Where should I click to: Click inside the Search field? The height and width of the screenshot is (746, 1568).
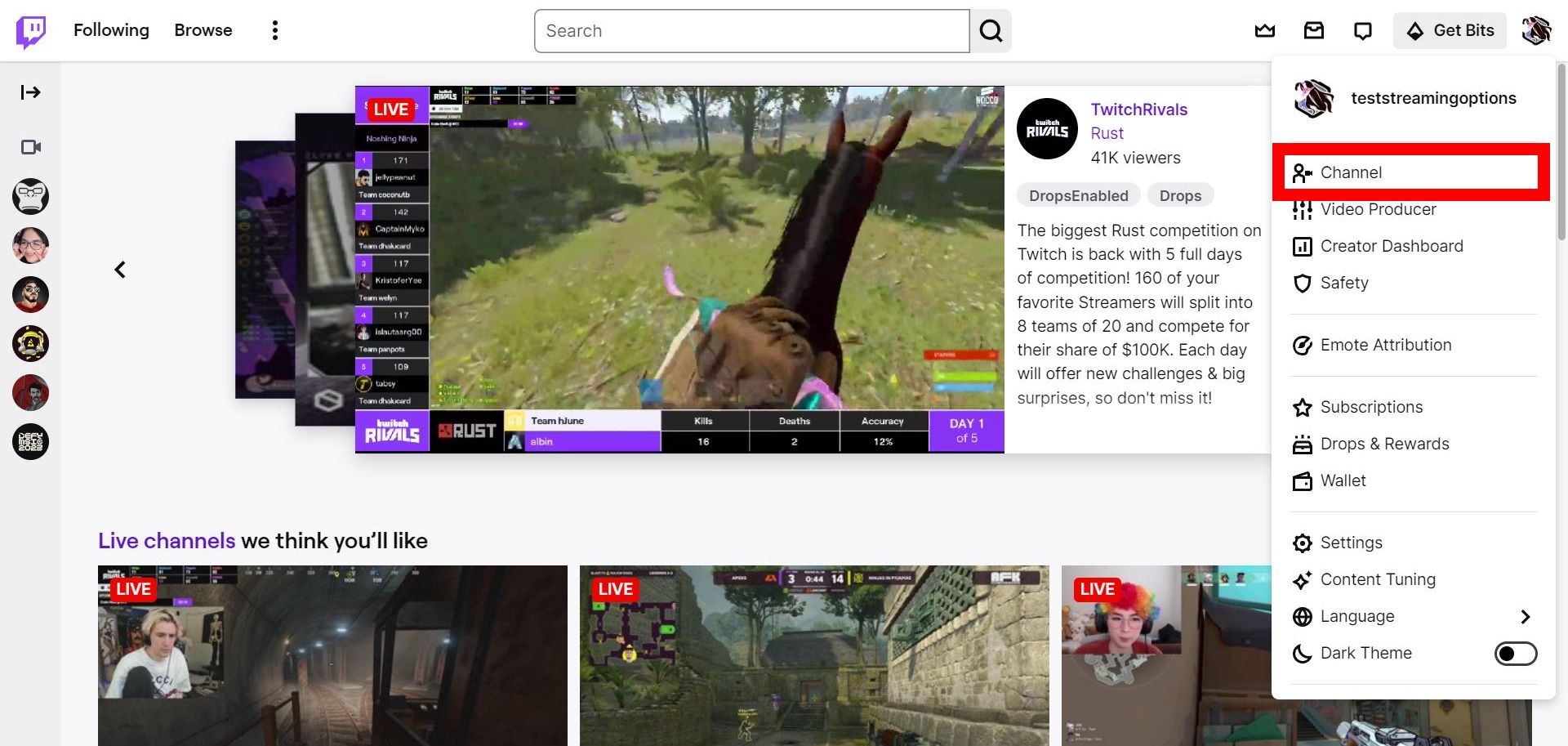pos(750,31)
